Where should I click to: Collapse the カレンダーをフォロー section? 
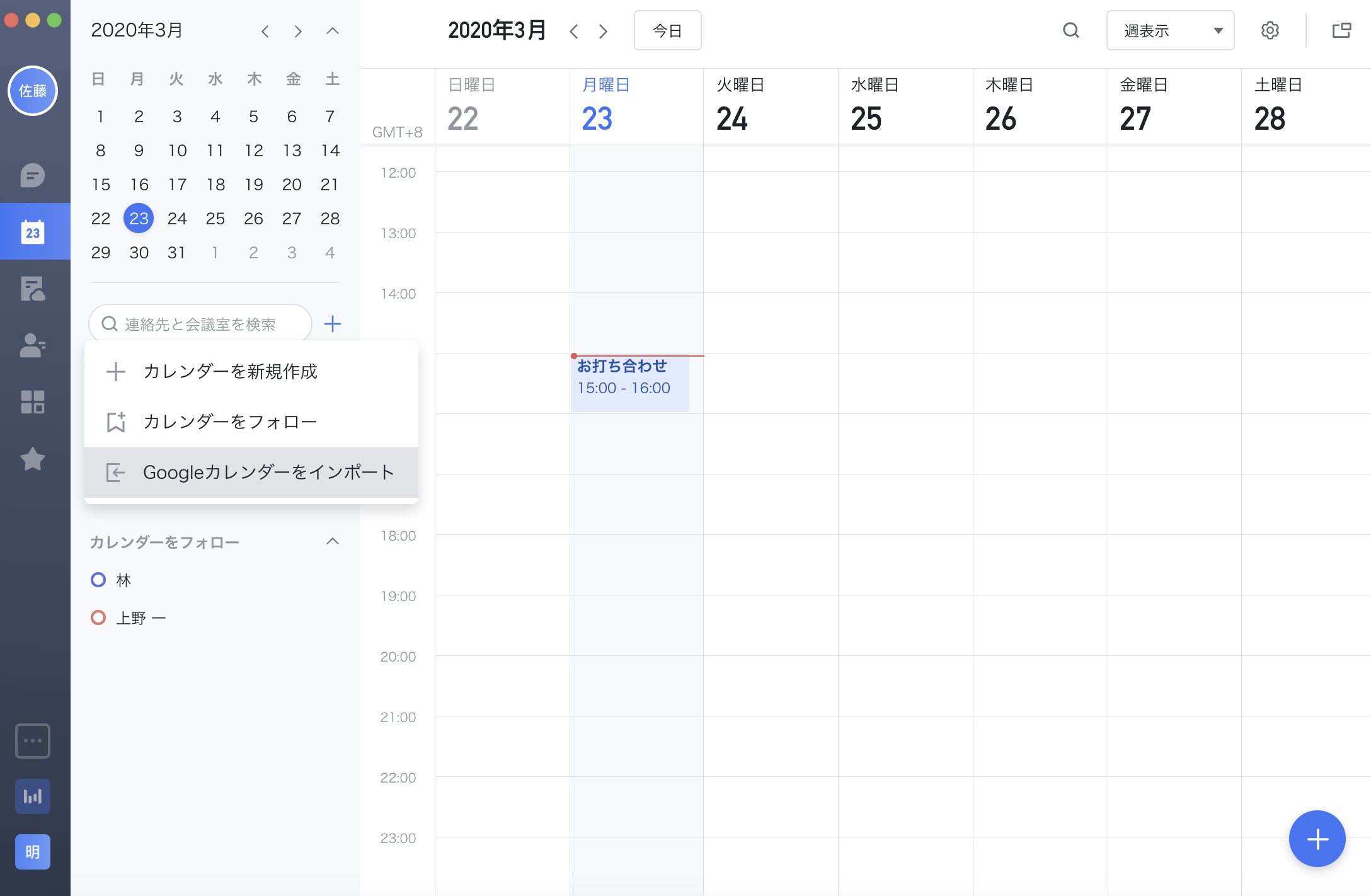tap(333, 541)
